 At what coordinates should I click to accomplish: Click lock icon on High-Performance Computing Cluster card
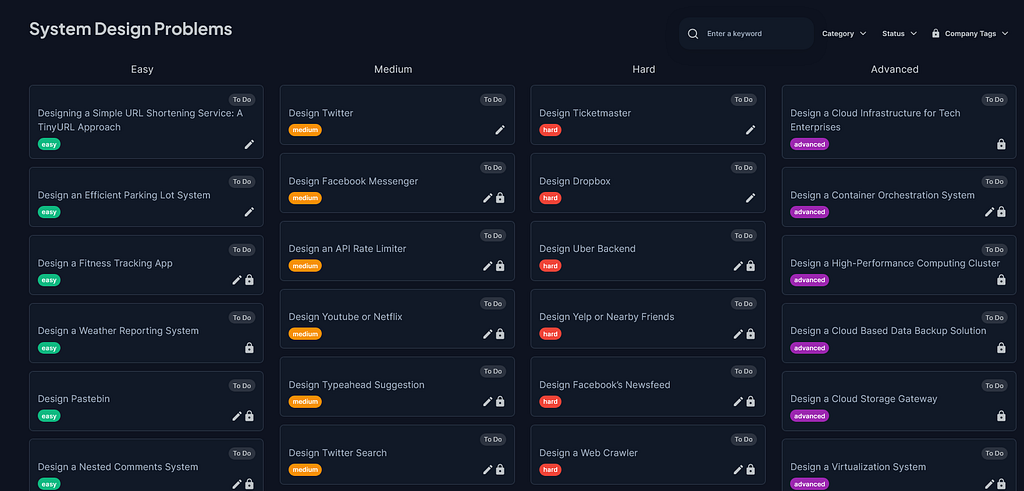(1001, 280)
